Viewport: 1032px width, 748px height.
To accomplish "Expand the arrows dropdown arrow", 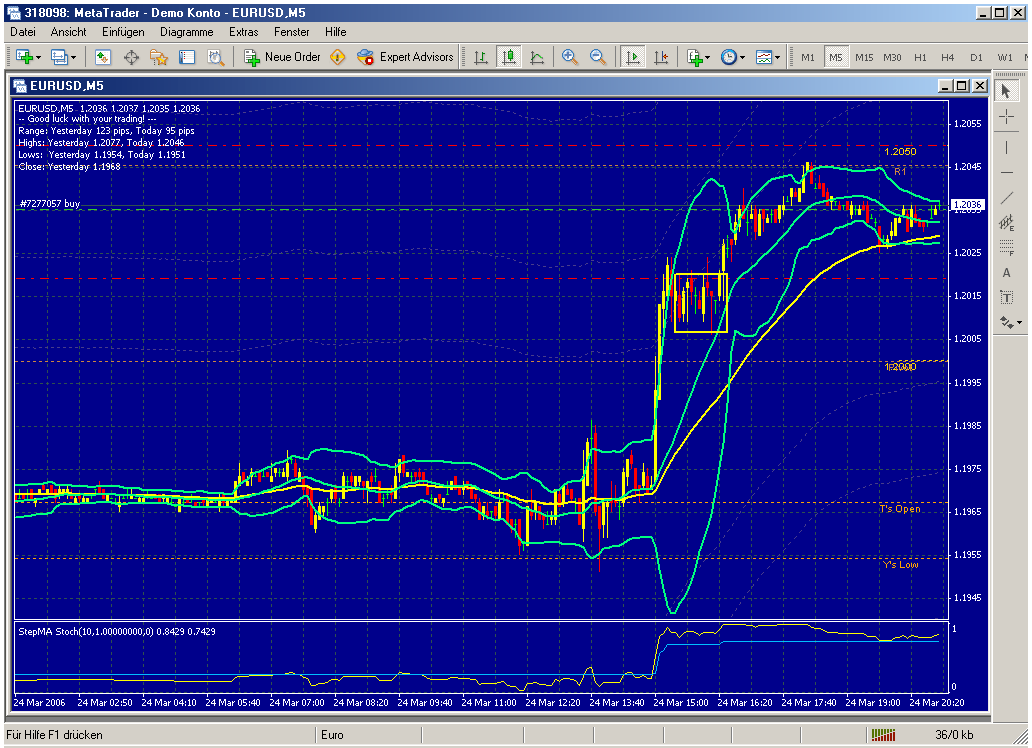I will [x=1019, y=322].
